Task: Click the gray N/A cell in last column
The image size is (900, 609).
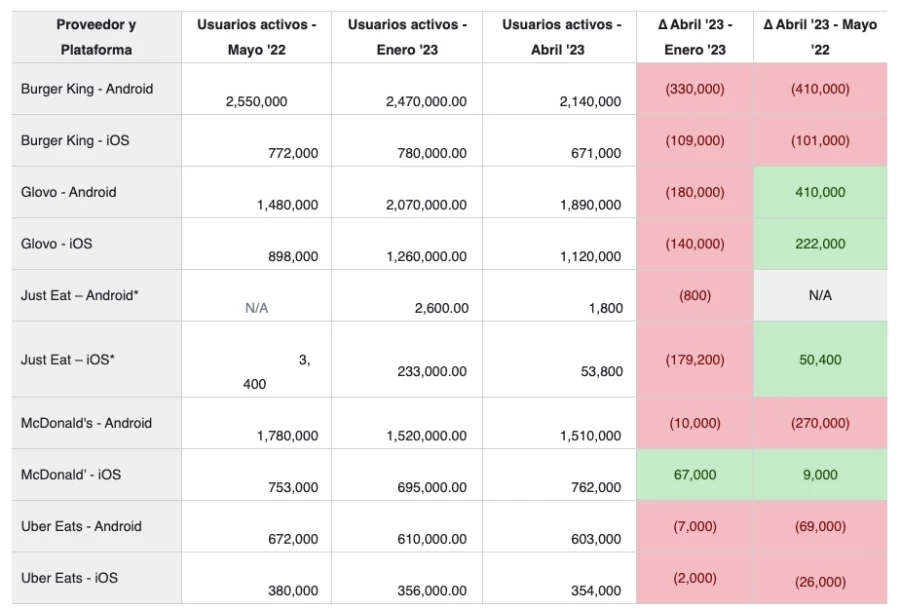Action: pos(820,296)
